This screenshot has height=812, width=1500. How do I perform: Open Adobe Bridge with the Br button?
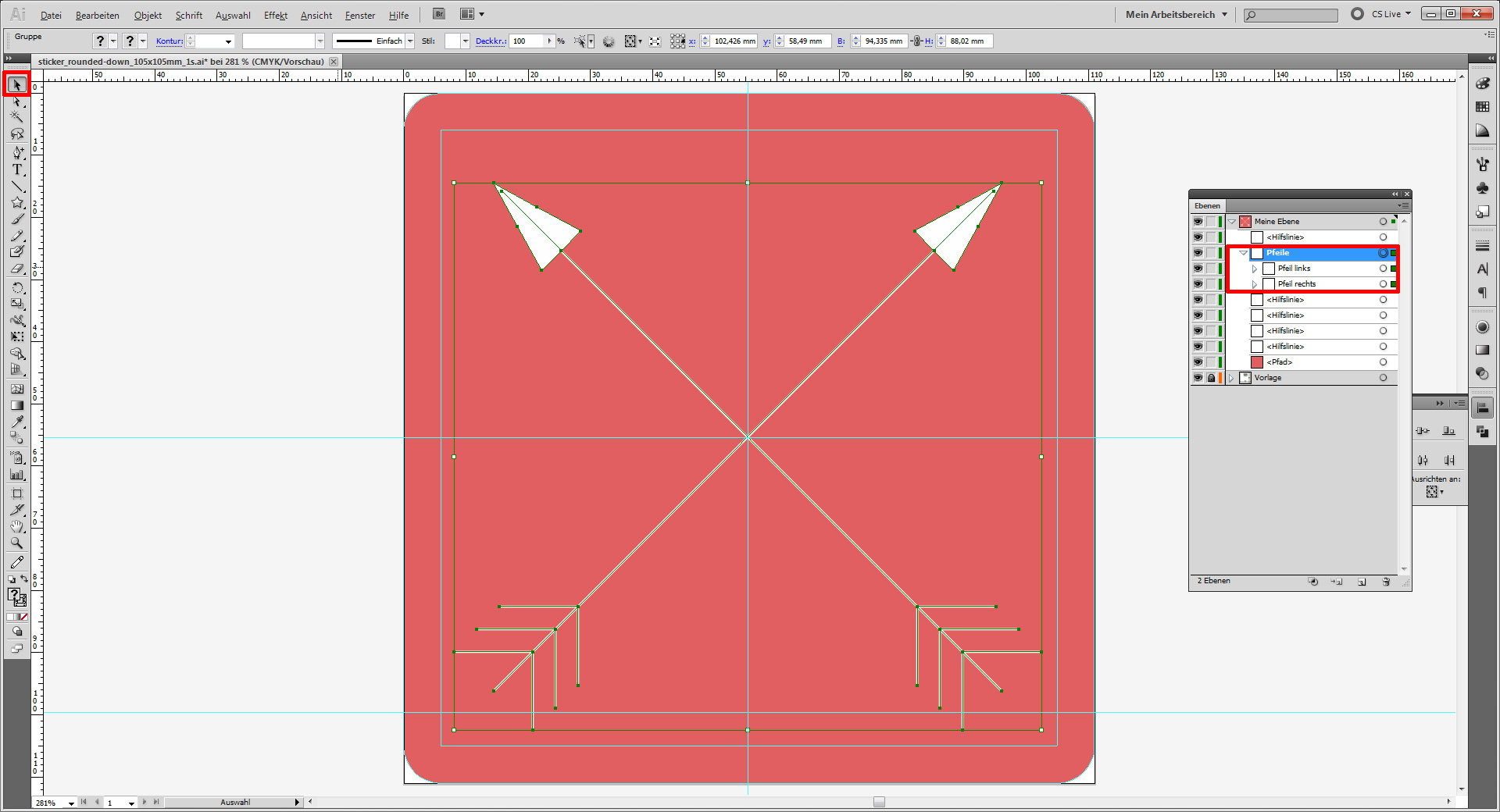(439, 14)
